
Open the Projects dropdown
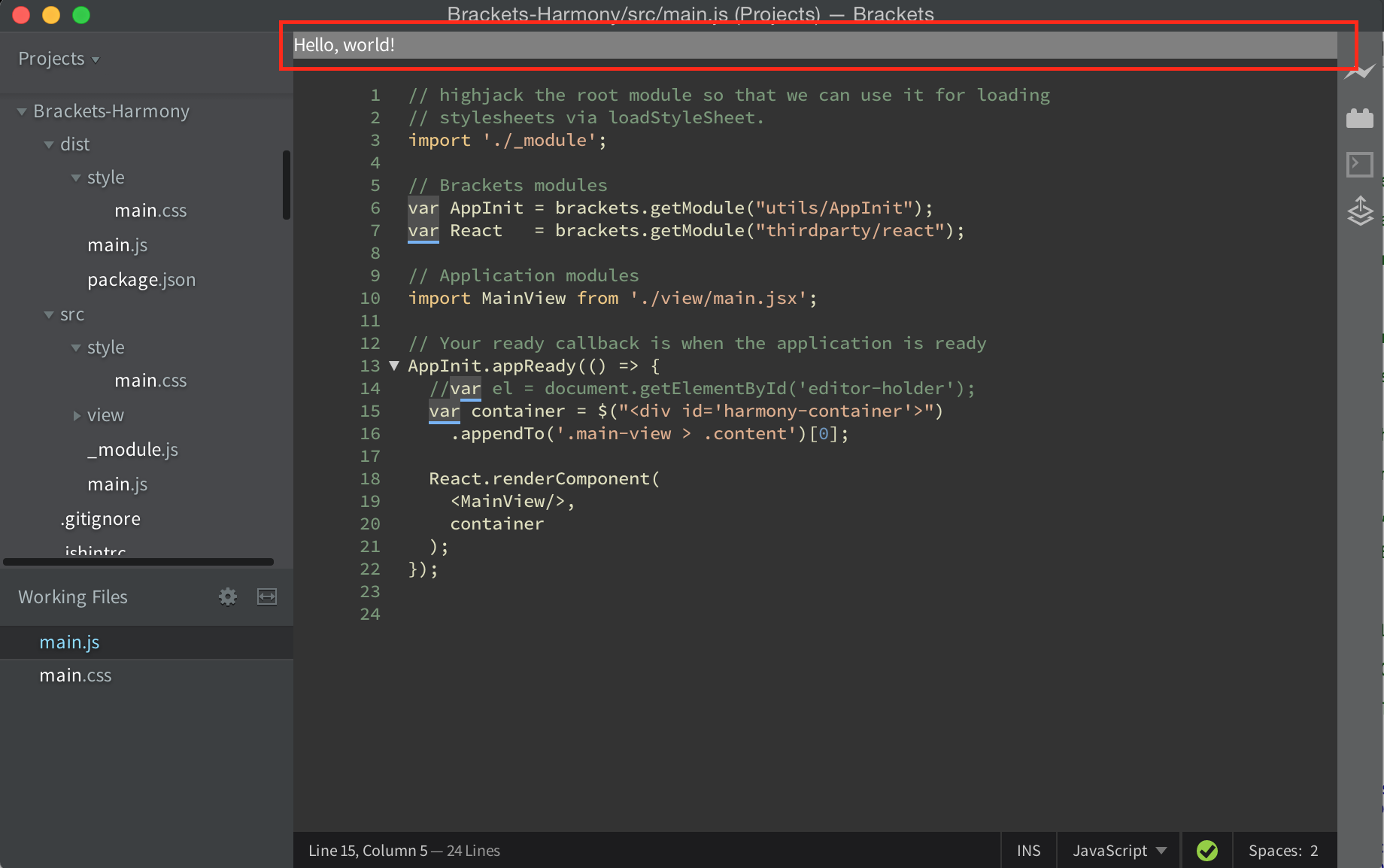click(59, 59)
